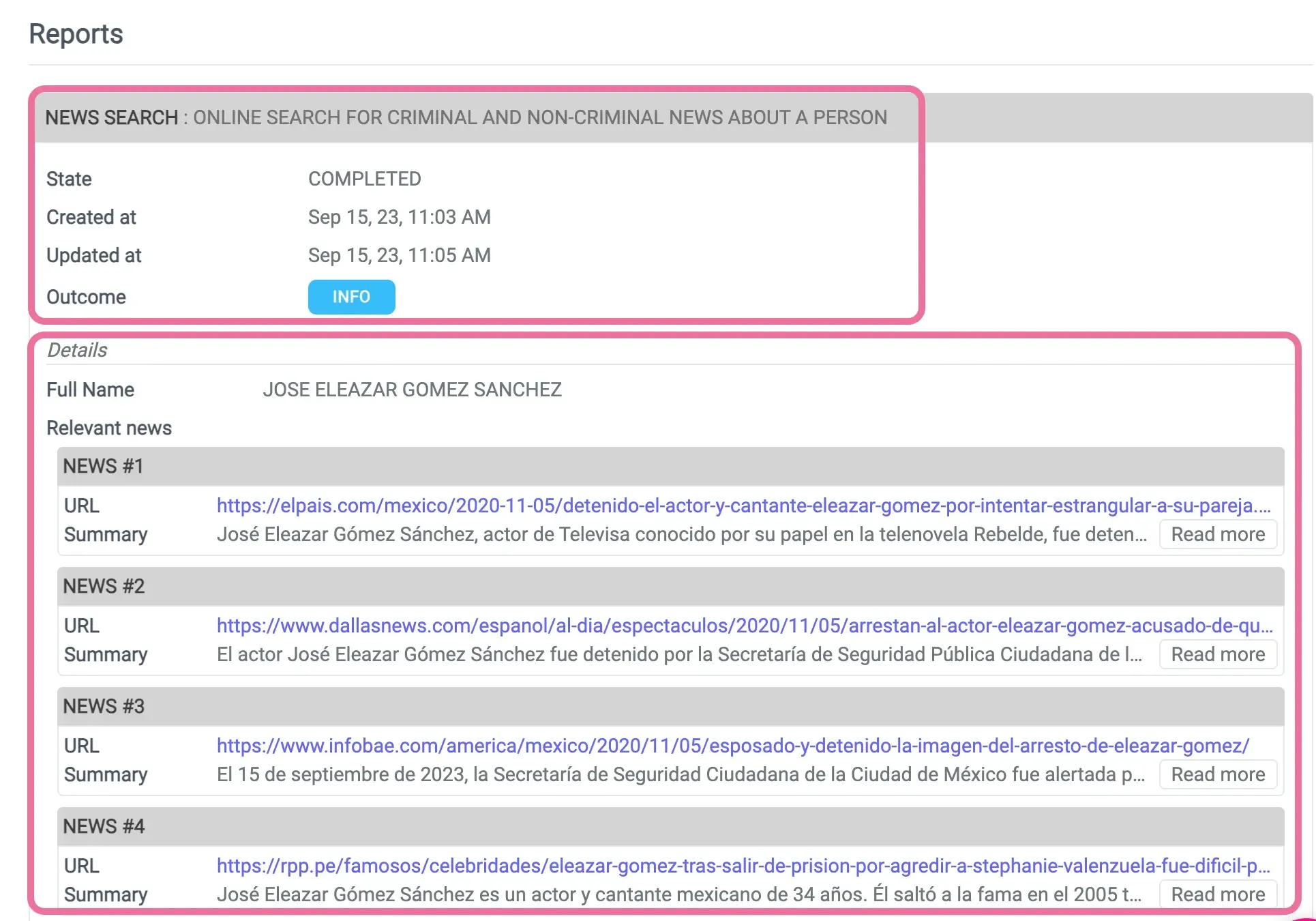Click Read more on NEWS #3 summary
The width and height of the screenshot is (1316, 921).
point(1218,774)
